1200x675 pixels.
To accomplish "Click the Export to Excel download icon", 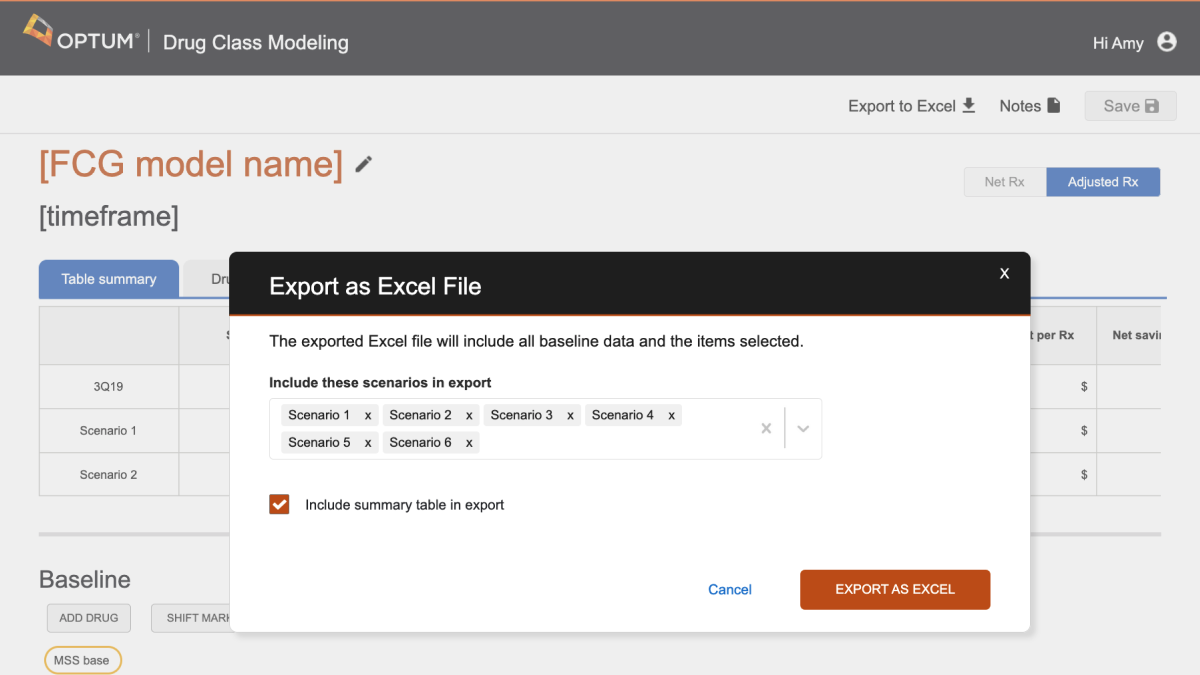I will coord(968,106).
